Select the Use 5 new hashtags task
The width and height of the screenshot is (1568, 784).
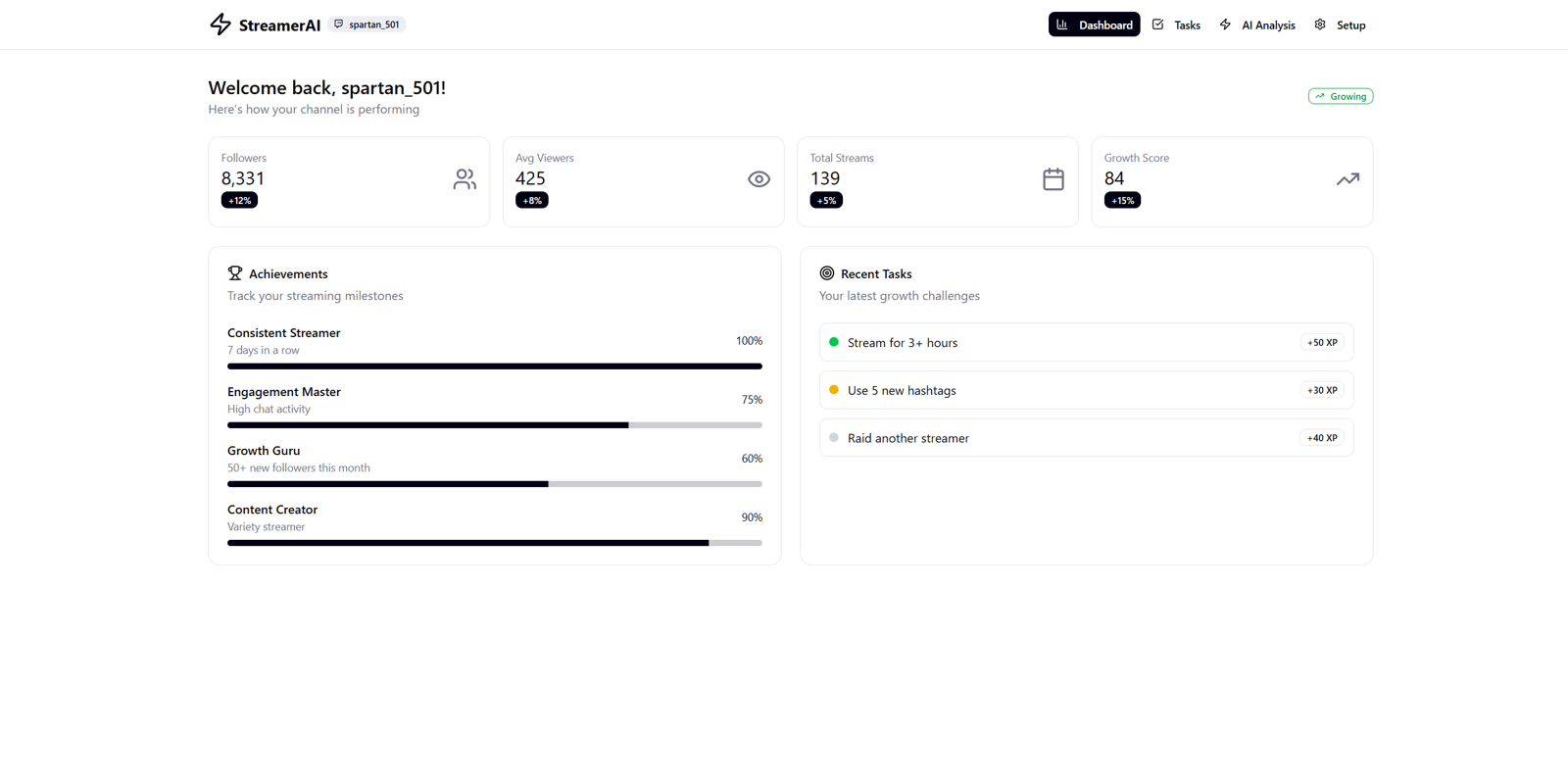[1087, 390]
